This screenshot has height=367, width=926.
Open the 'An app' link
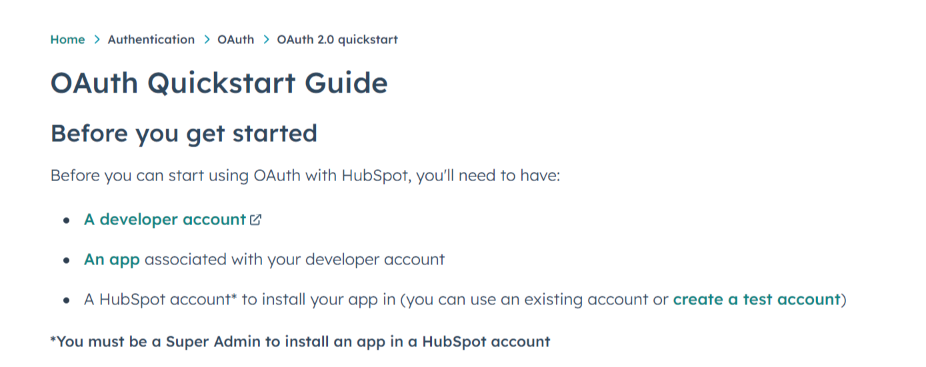click(x=112, y=259)
